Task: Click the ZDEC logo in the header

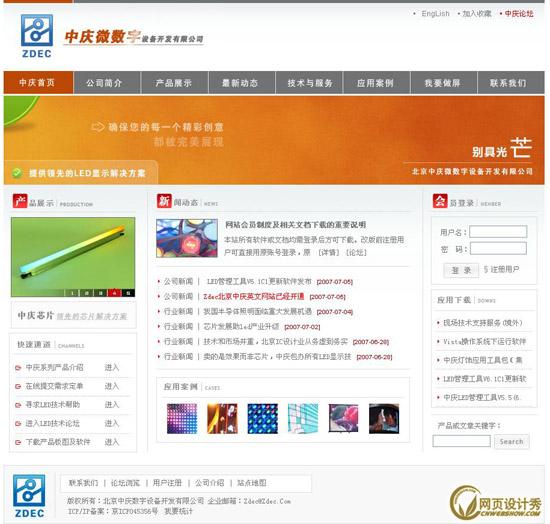Action: point(37,36)
